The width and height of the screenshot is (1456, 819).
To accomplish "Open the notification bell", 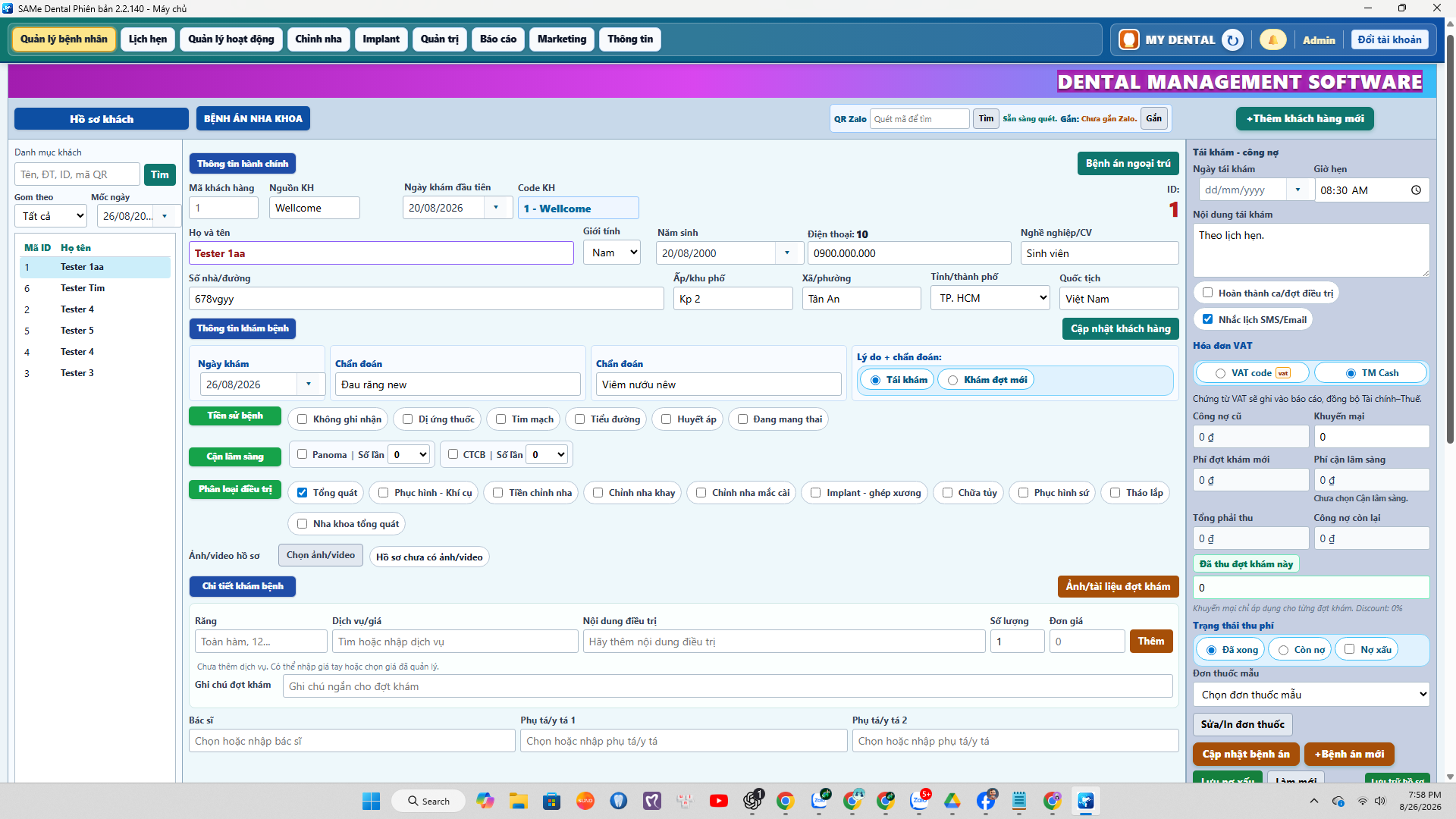I will tap(1272, 39).
